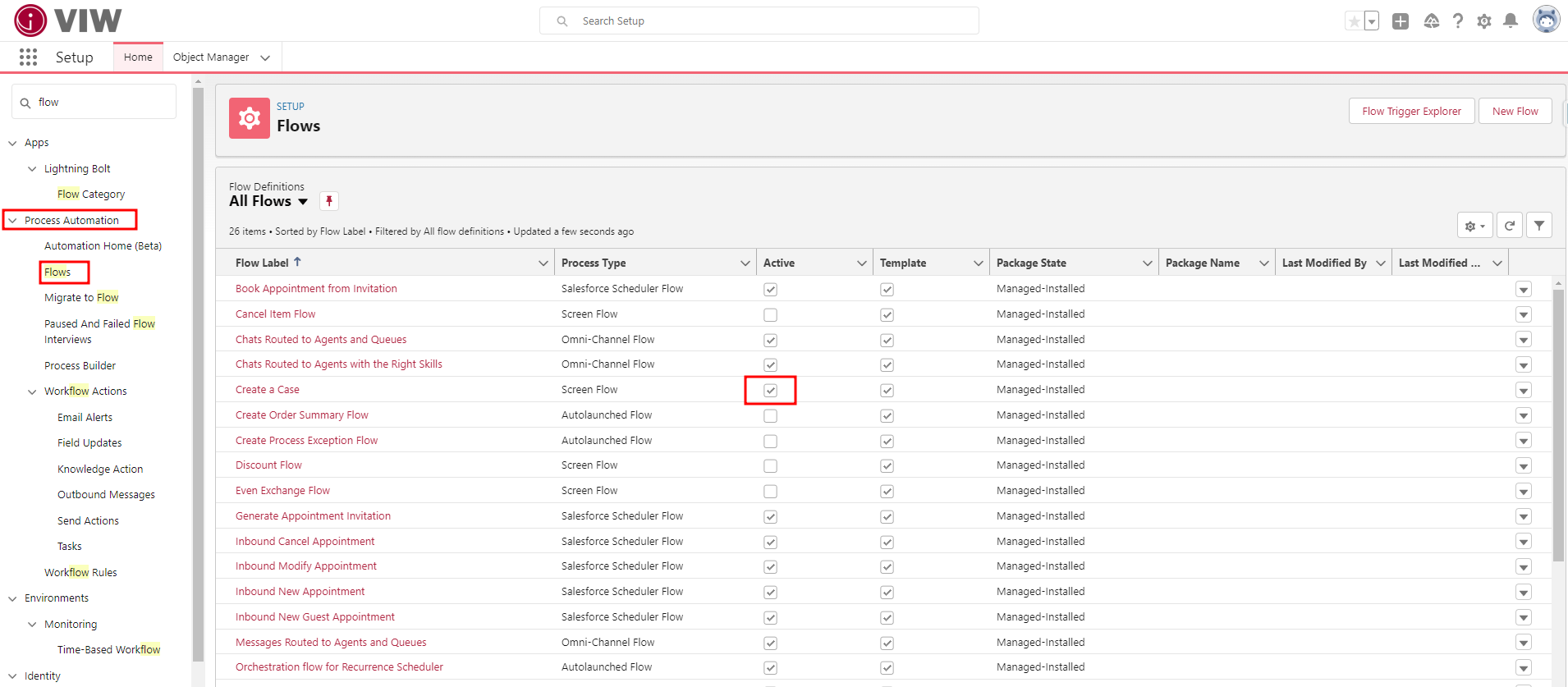Collapse the Lightning Bolt tree node

(x=32, y=169)
